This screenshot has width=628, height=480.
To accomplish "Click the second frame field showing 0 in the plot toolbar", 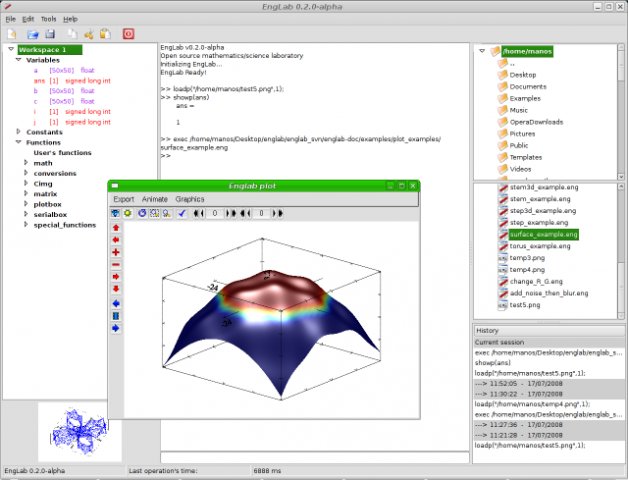I will coord(262,214).
